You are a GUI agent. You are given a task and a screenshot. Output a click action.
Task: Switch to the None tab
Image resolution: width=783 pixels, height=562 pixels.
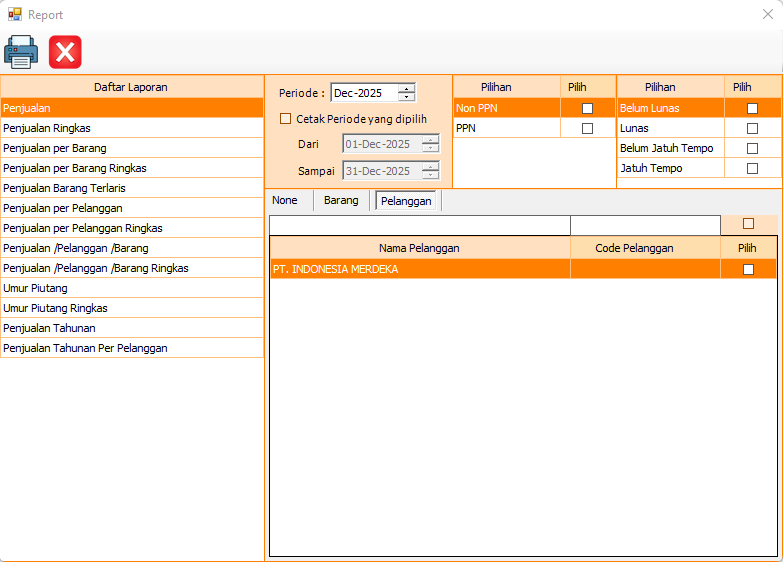pos(285,200)
